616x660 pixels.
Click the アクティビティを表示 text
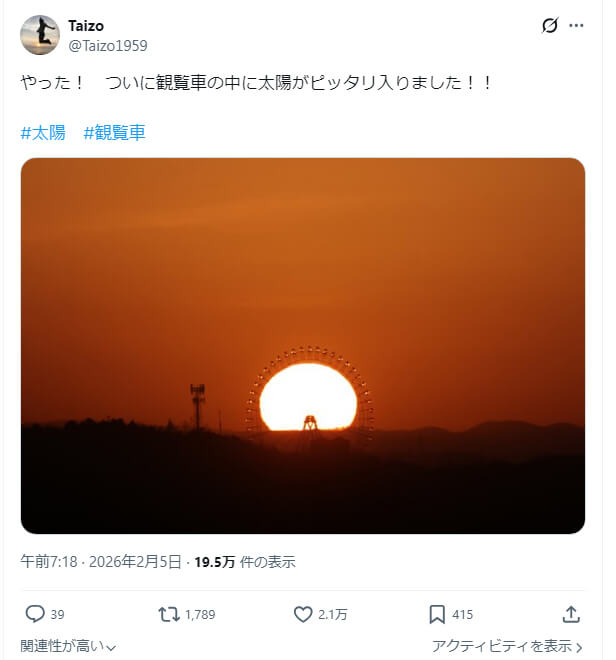pos(501,647)
